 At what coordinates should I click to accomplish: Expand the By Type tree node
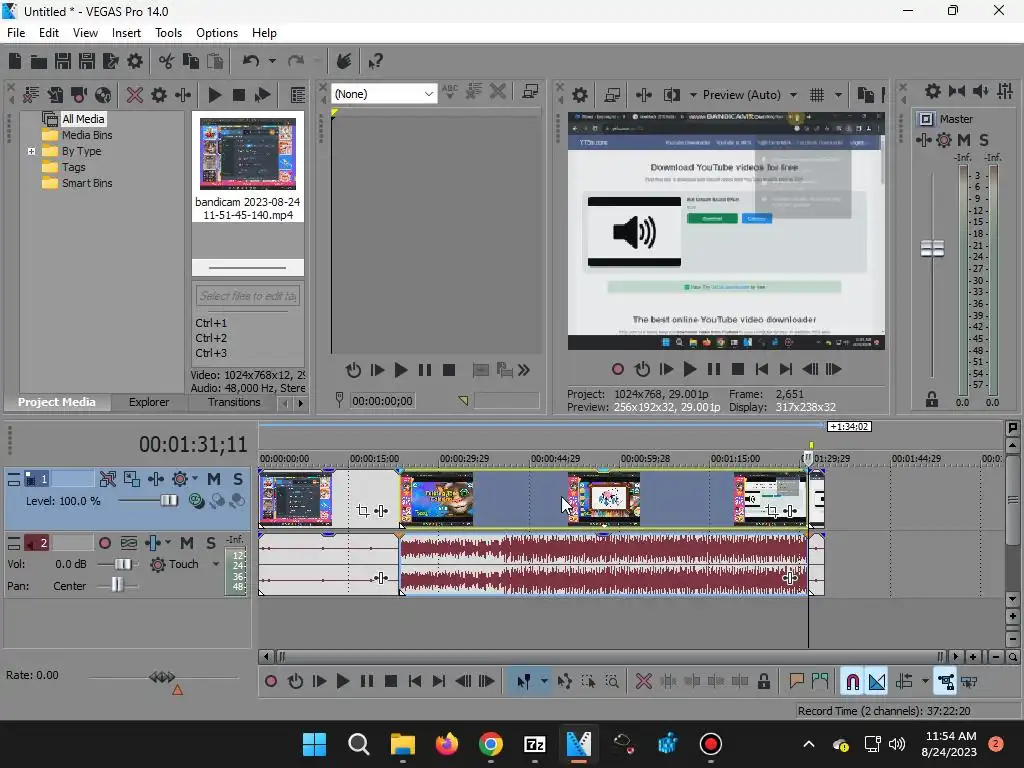[31, 152]
